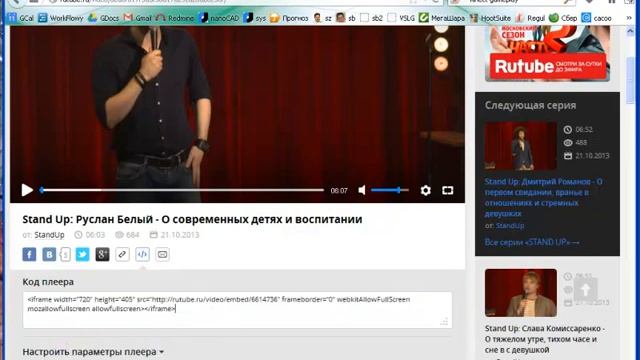This screenshot has height=360, width=640.
Task: Open the Сбер bookmark
Action: 563,18
